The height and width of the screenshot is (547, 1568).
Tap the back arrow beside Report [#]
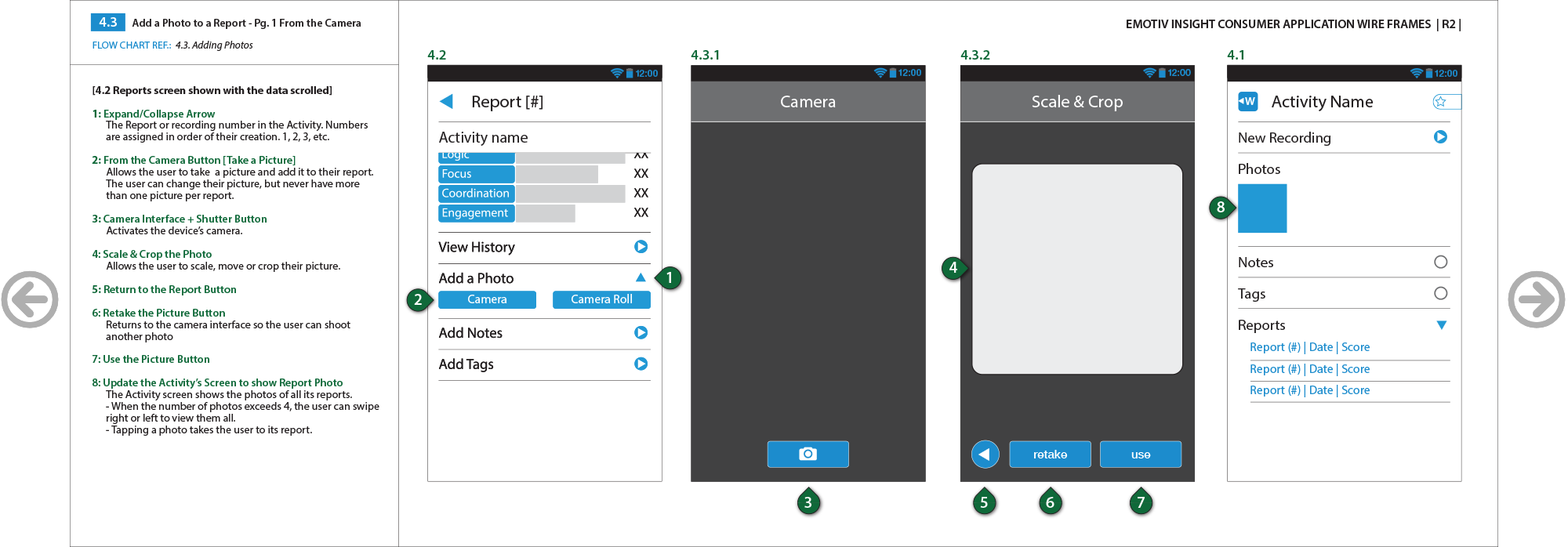[446, 101]
